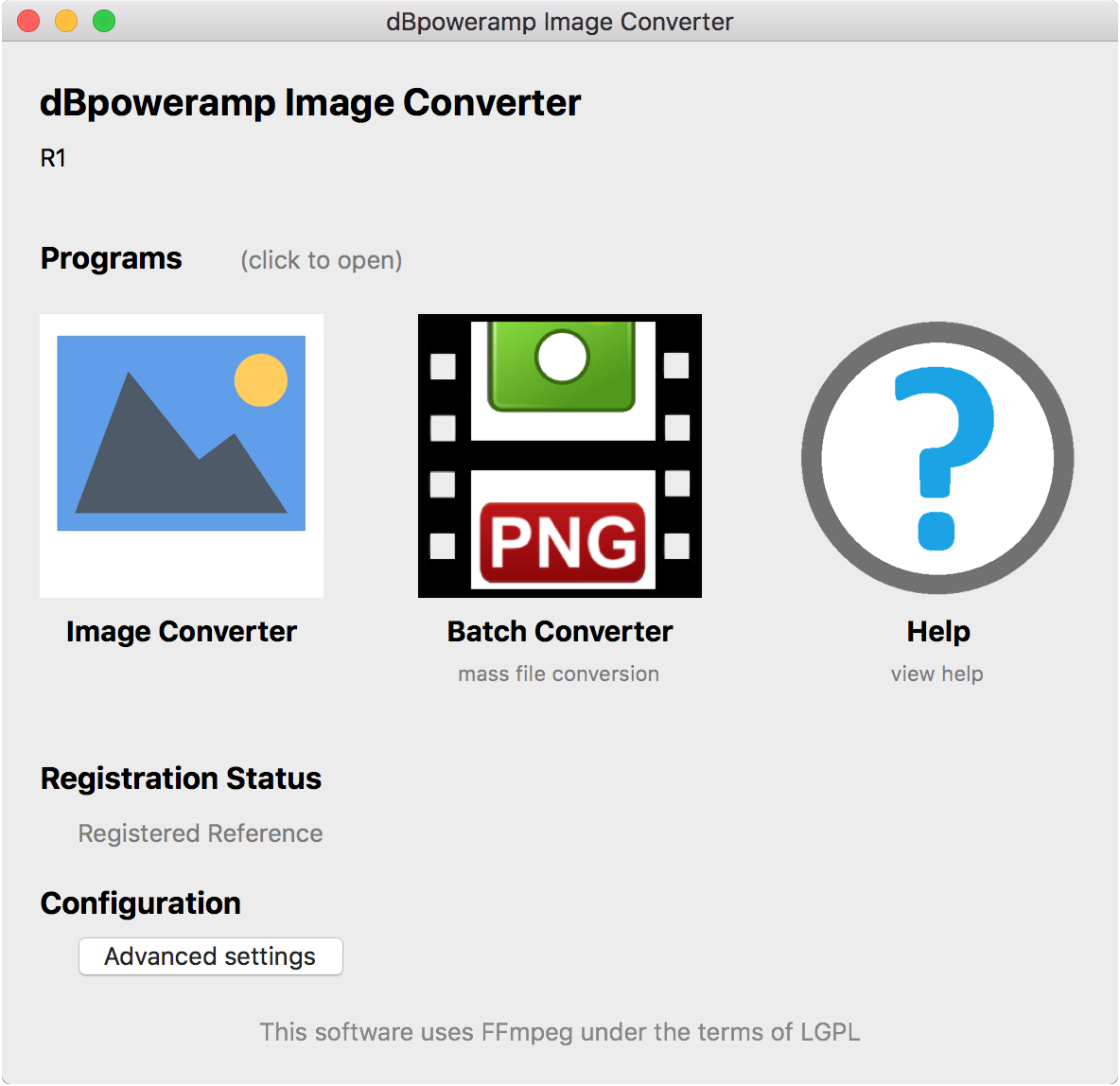Click the Configuration heading
Image resolution: width=1120 pixels, height=1086 pixels.
pyautogui.click(x=140, y=903)
